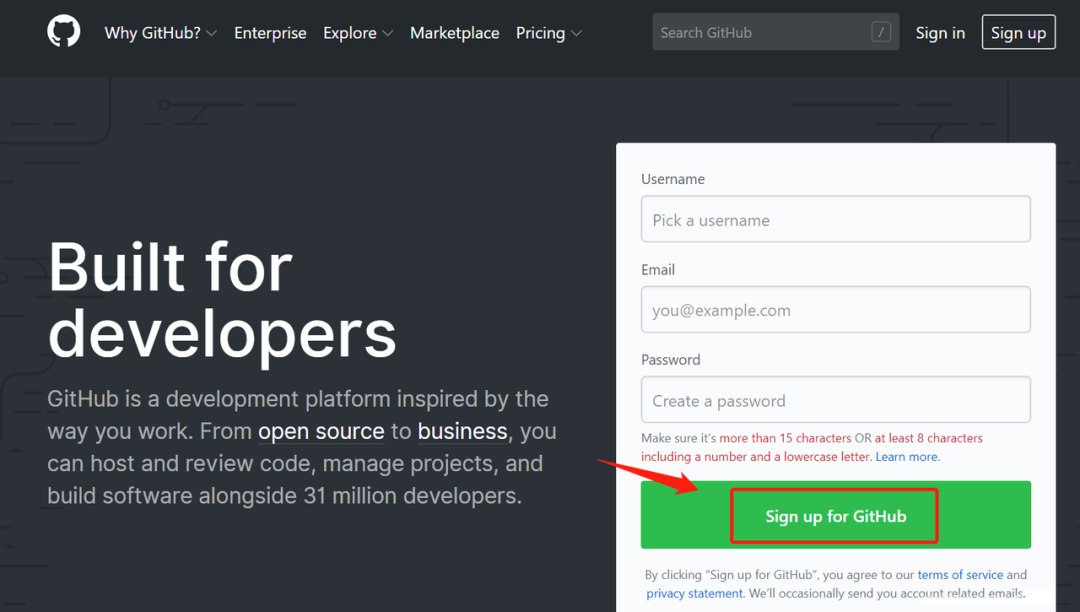Open the terms of service link

960,575
